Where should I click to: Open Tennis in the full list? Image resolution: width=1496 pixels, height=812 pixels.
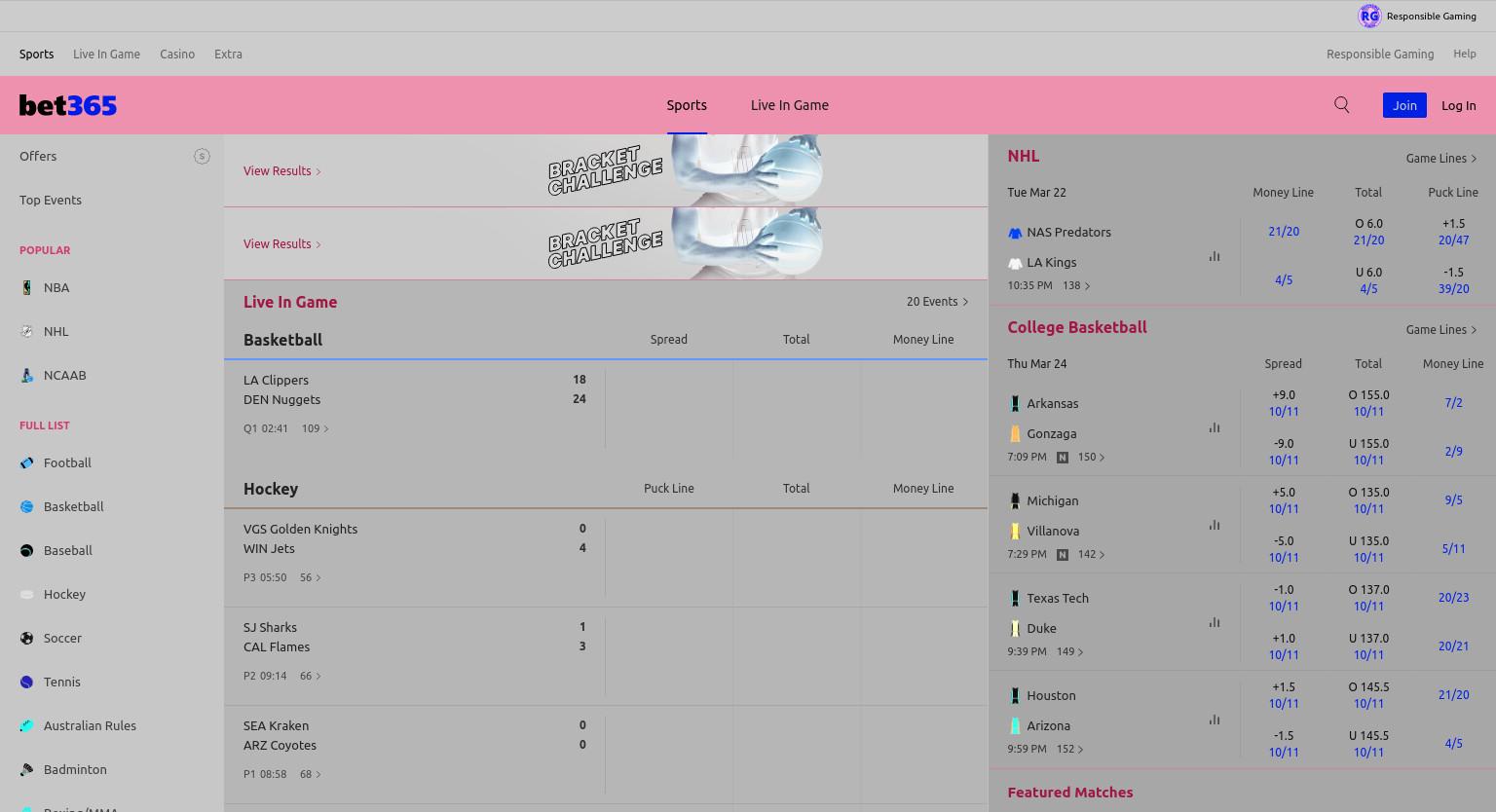[62, 682]
